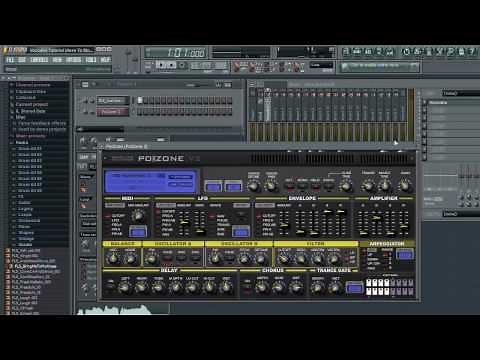Toggle the first step of the top channel
This screenshot has width=480, height=360.
[140, 100]
